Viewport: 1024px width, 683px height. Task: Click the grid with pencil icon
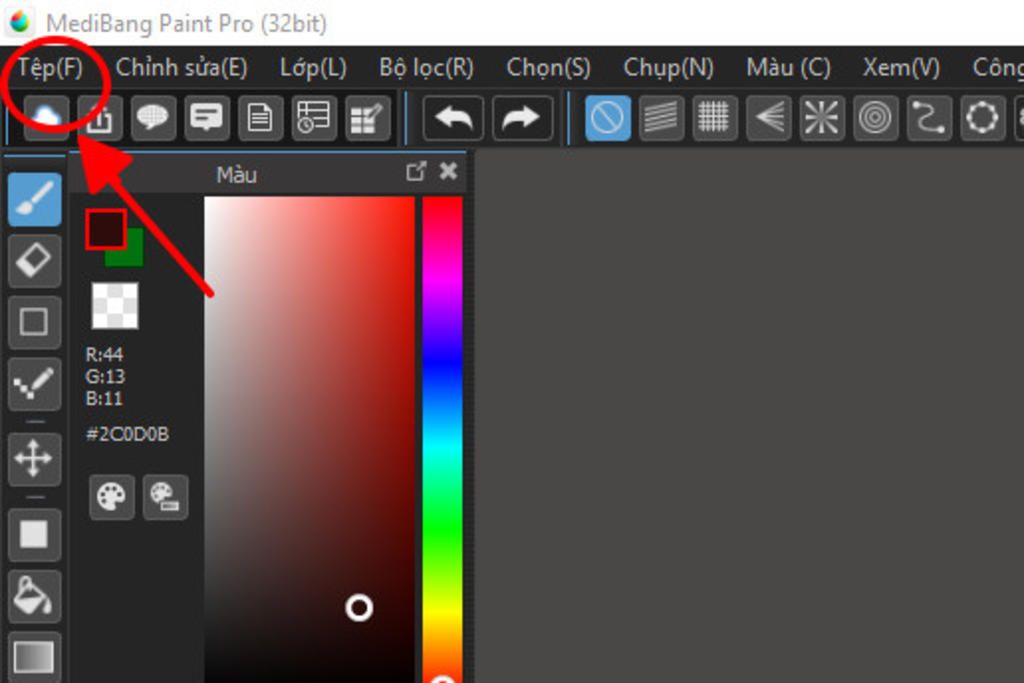(x=368, y=118)
